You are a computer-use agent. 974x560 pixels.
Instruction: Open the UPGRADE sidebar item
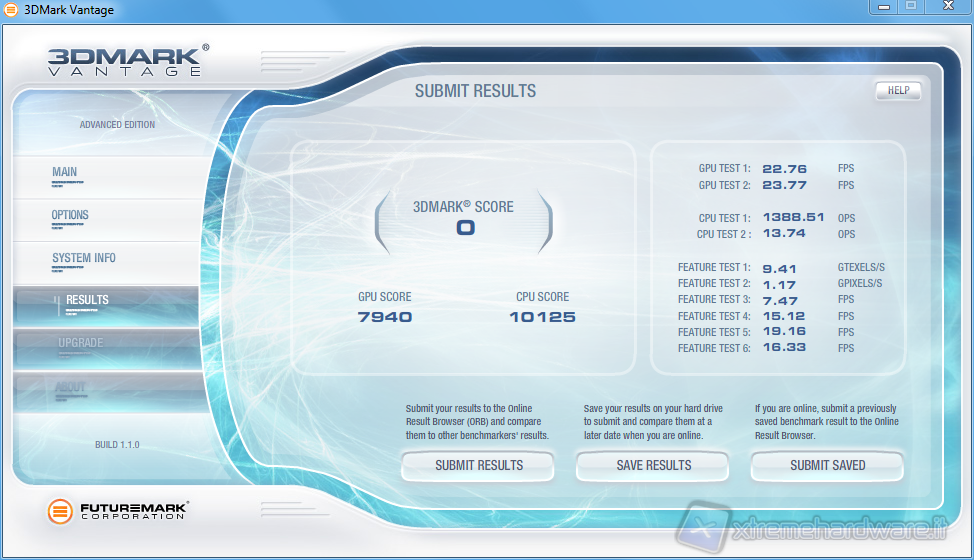(x=80, y=344)
